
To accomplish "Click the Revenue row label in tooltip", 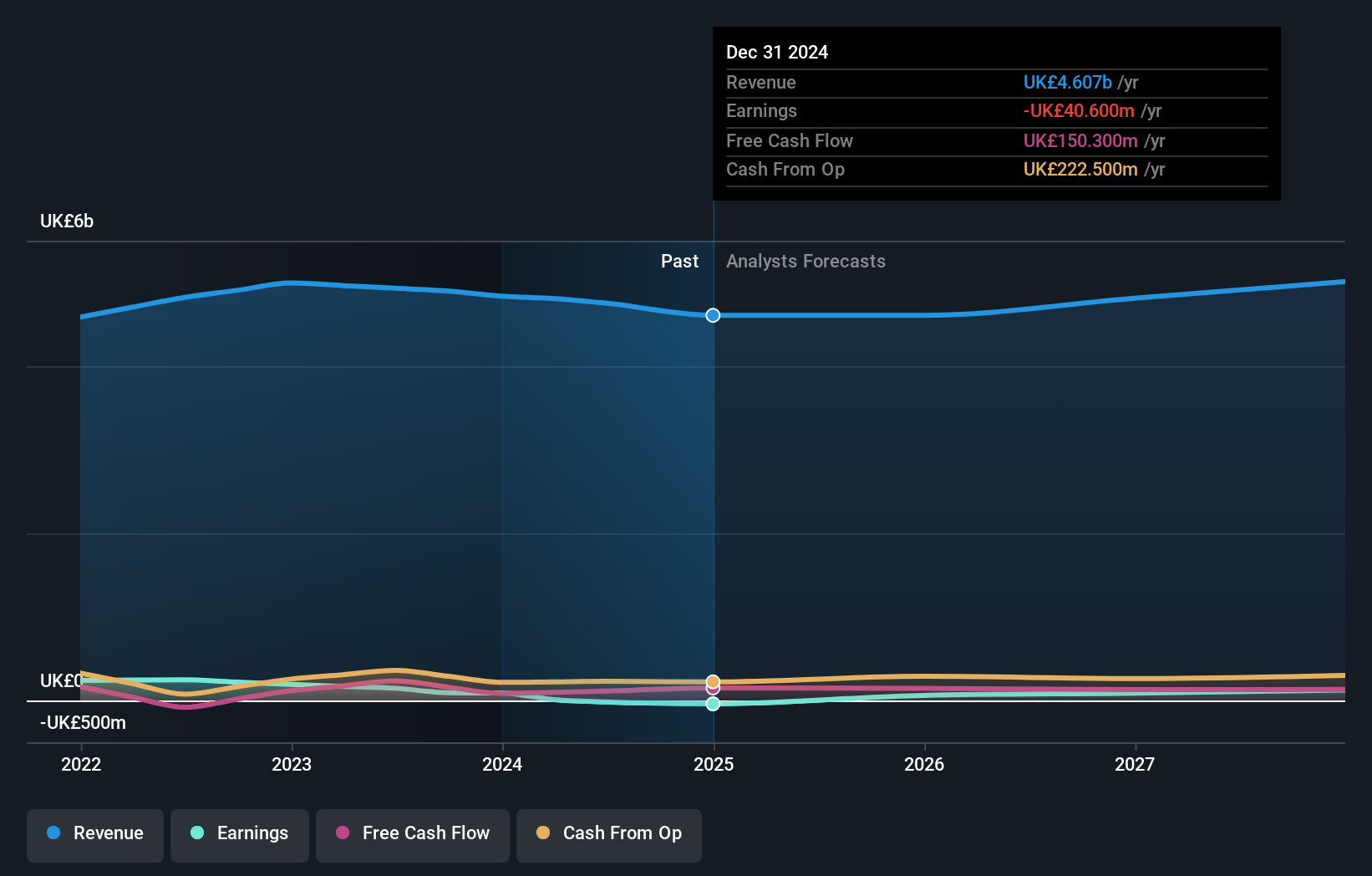I will (x=760, y=83).
